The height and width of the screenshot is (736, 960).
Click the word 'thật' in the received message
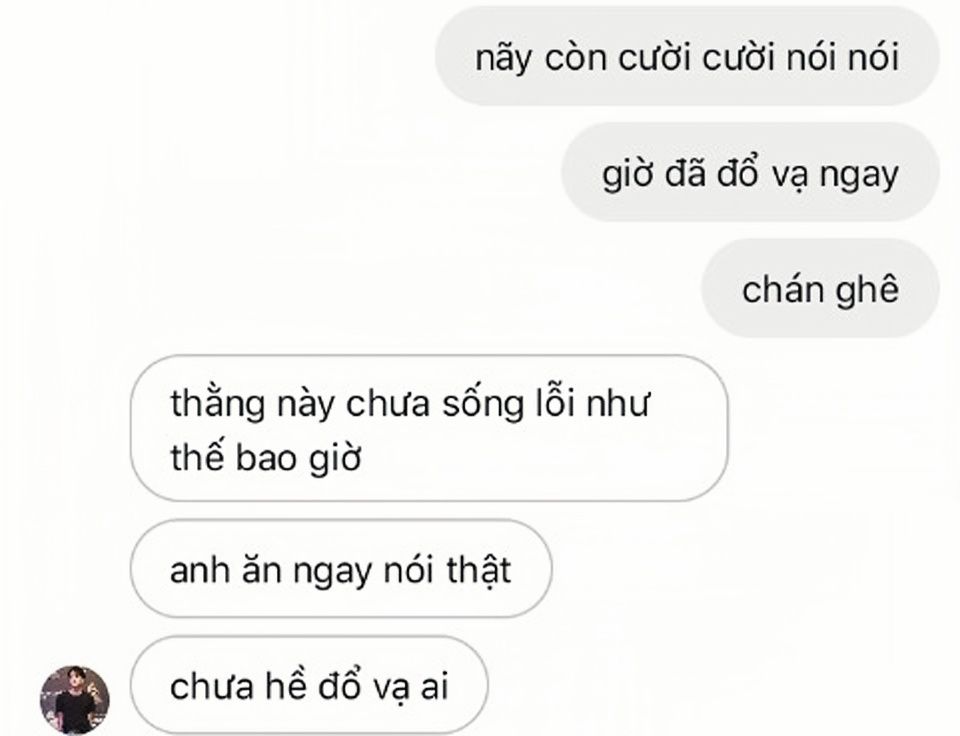click(479, 570)
